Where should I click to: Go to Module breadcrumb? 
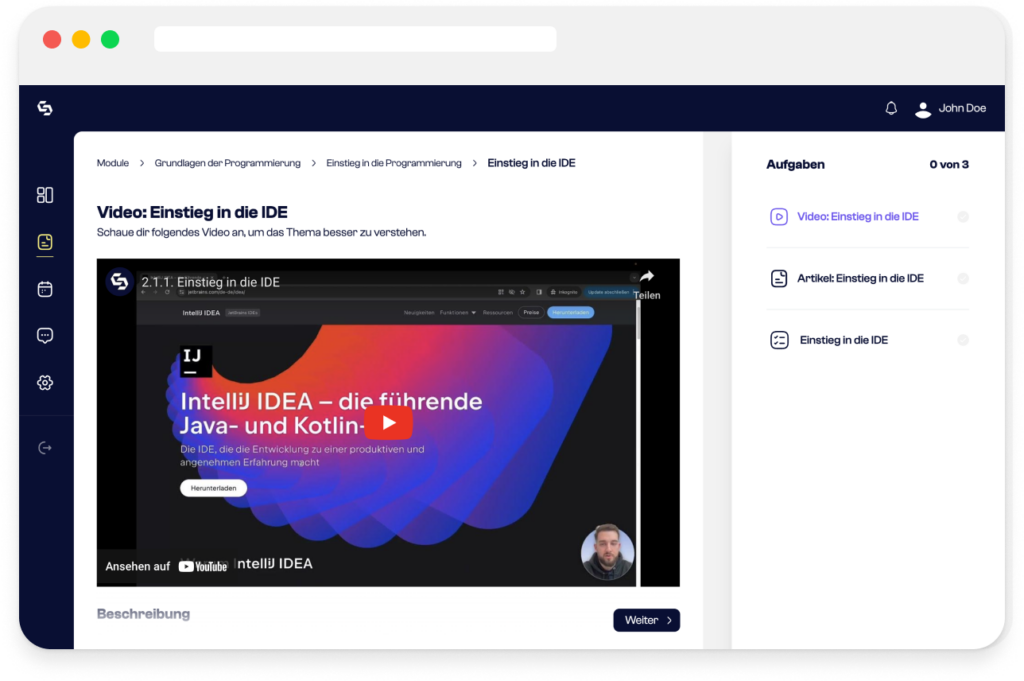pyautogui.click(x=112, y=163)
